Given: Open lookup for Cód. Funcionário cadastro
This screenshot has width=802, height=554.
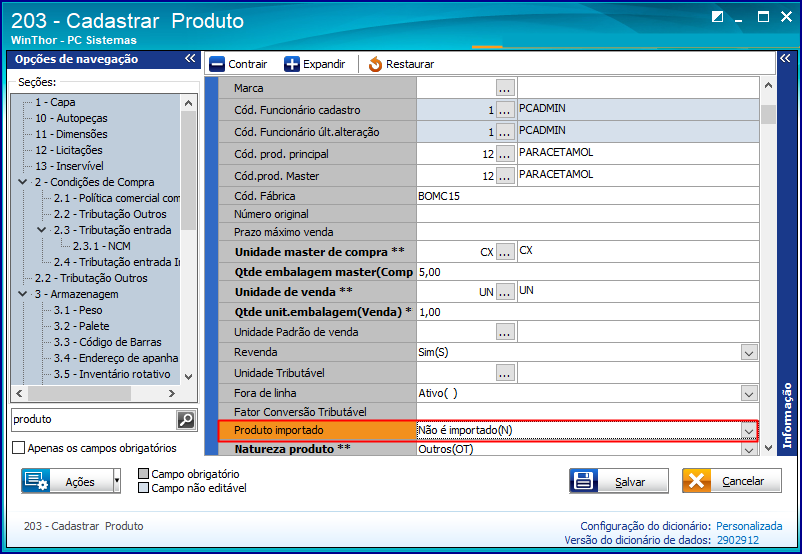Looking at the screenshot, I should [505, 109].
